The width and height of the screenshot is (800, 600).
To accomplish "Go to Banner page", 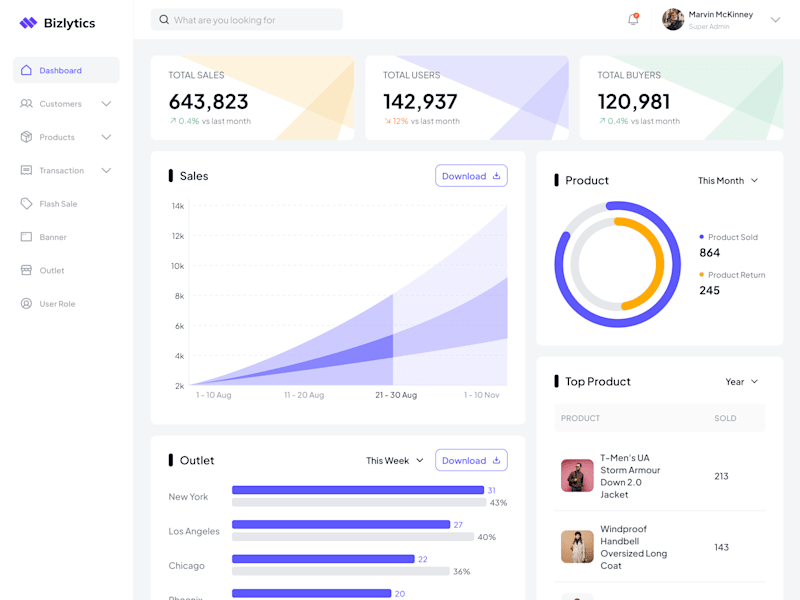I will pos(66,237).
